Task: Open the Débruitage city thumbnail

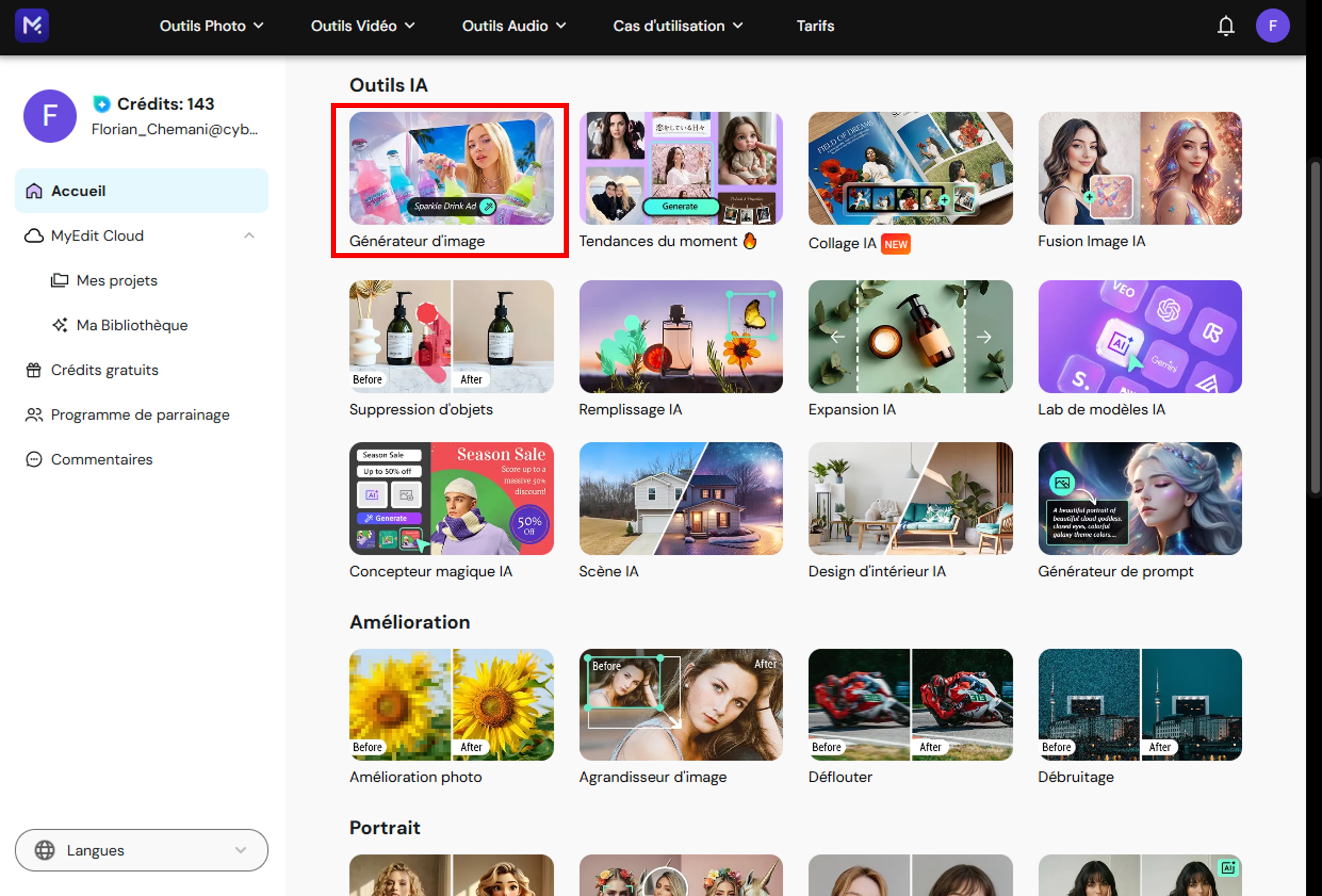Action: tap(1140, 705)
